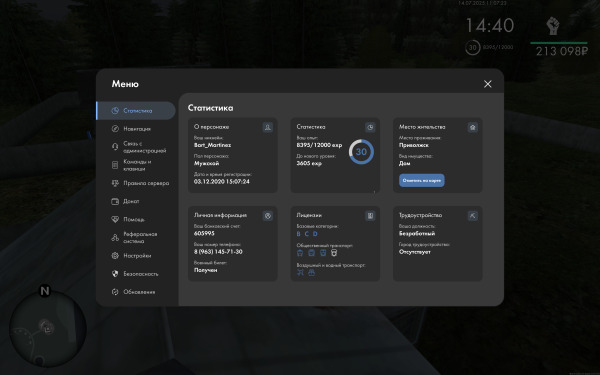
Task: Click the bank account number 605995
Action: tap(204, 233)
